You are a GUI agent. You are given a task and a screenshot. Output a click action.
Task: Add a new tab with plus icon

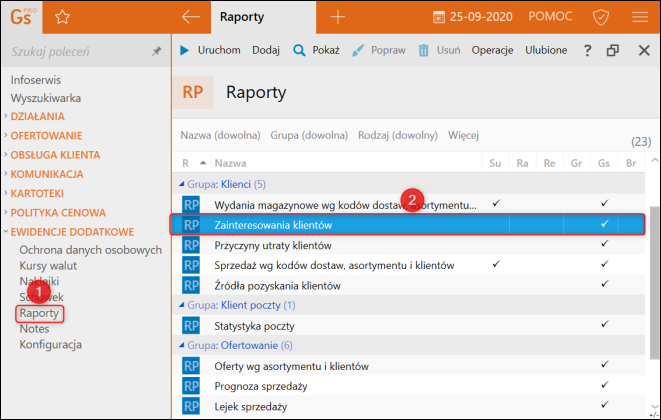338,17
